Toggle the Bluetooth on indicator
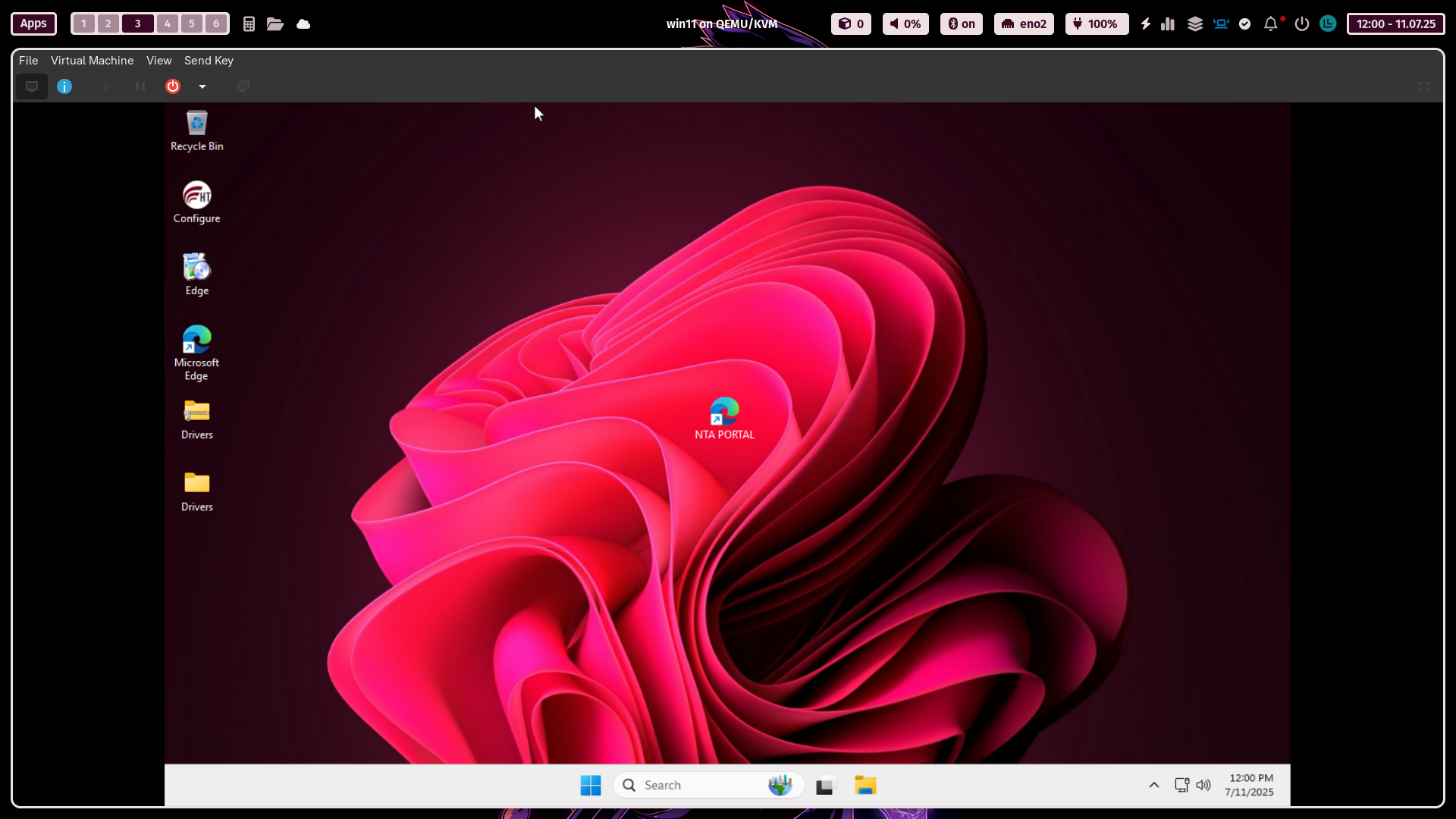The height and width of the screenshot is (819, 1456). [961, 24]
